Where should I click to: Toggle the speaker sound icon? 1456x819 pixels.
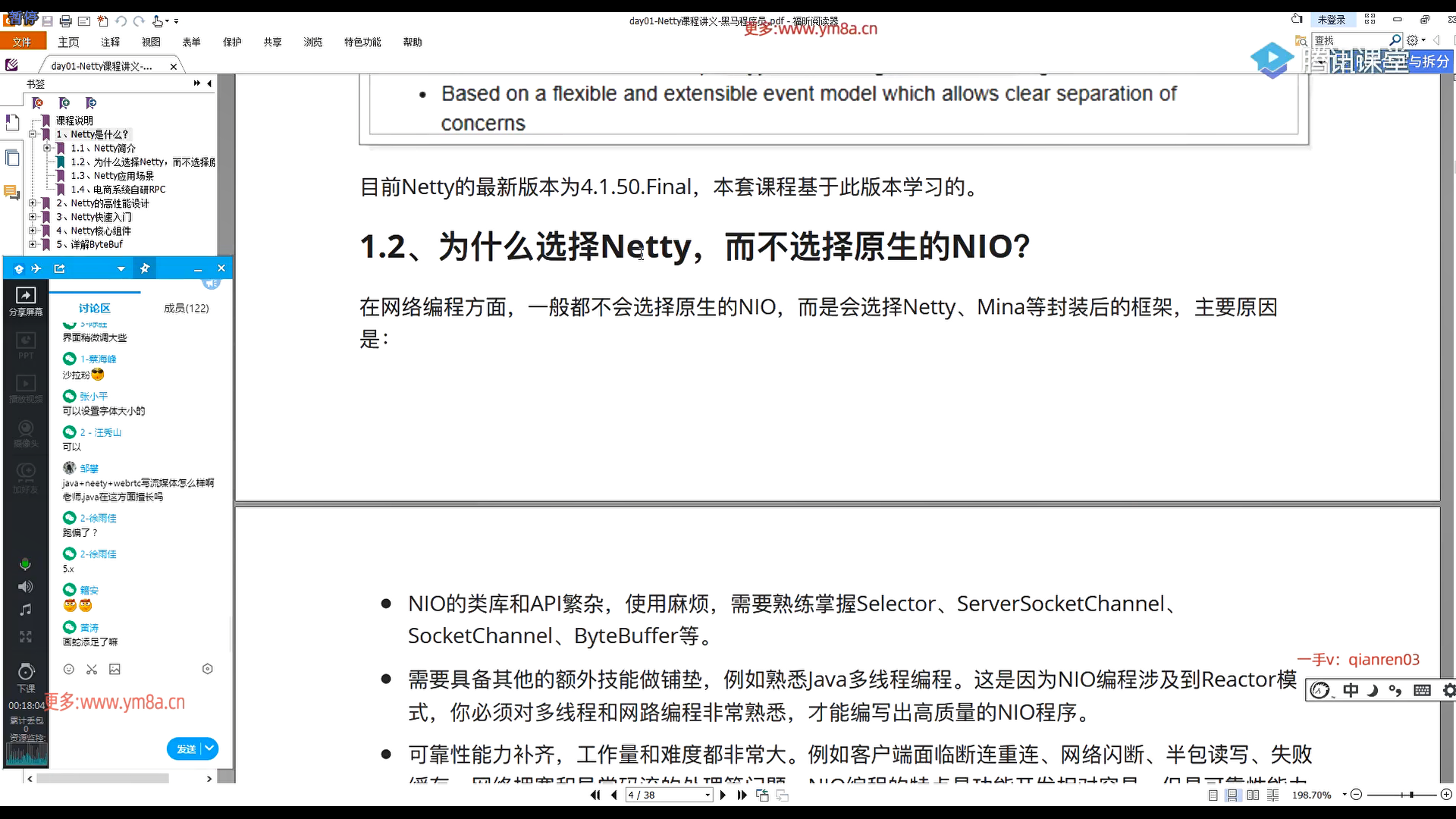pyautogui.click(x=26, y=587)
